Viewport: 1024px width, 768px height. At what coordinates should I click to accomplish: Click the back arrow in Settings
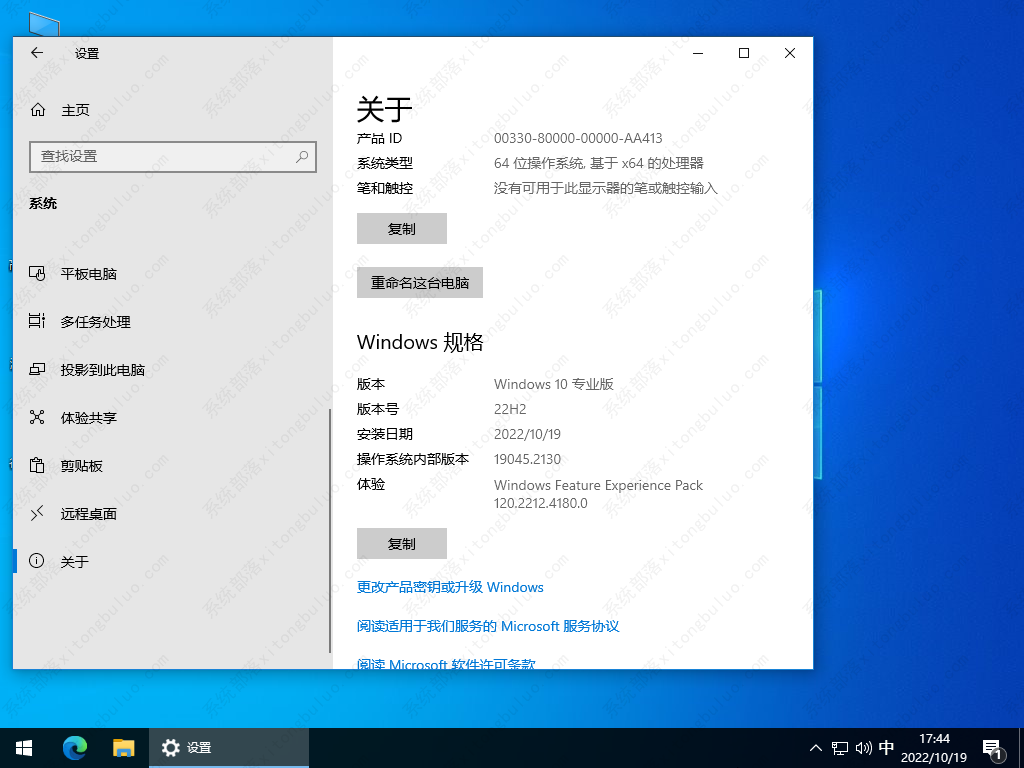[36, 53]
